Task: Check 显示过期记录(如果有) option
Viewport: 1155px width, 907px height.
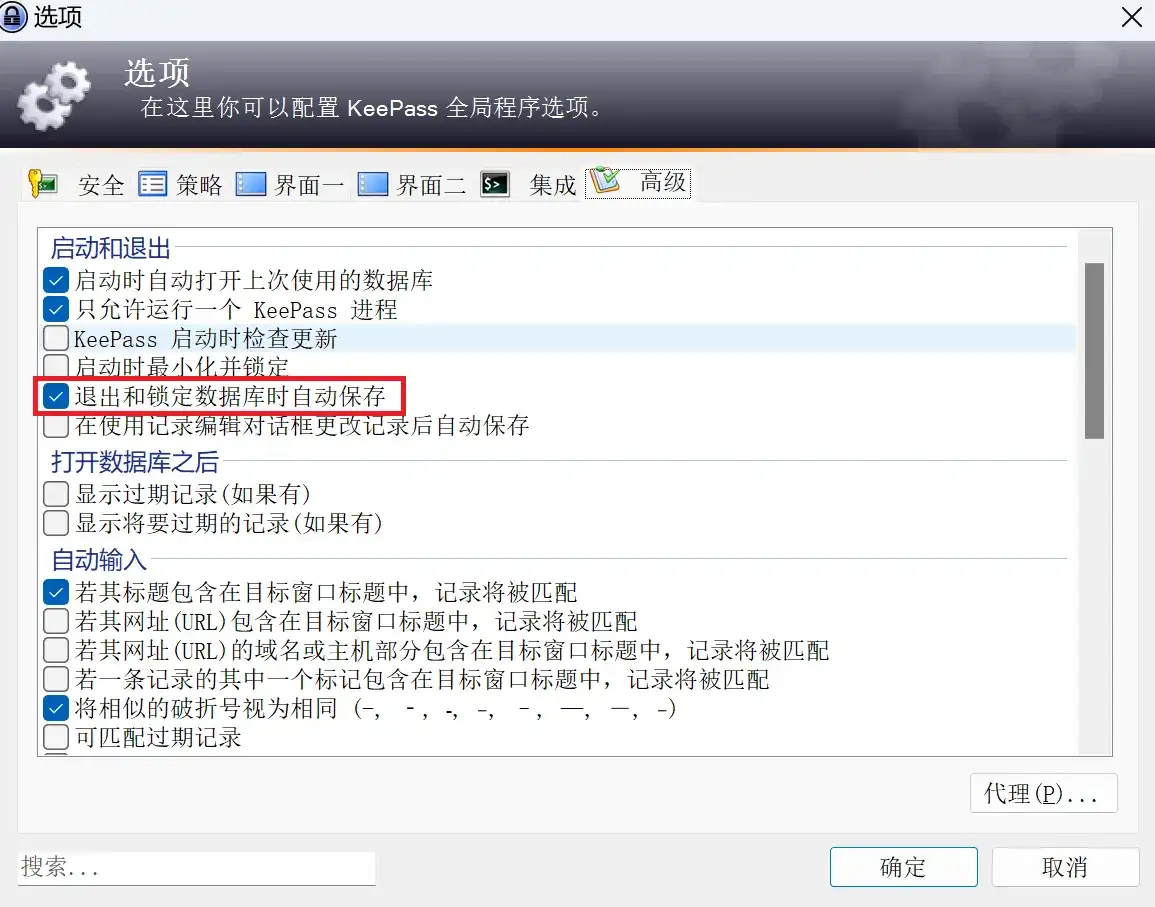Action: [x=56, y=494]
